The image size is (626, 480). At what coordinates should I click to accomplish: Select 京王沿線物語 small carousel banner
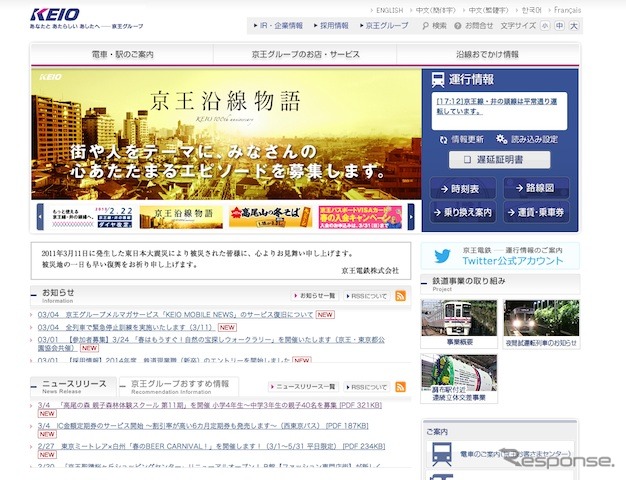click(x=181, y=217)
